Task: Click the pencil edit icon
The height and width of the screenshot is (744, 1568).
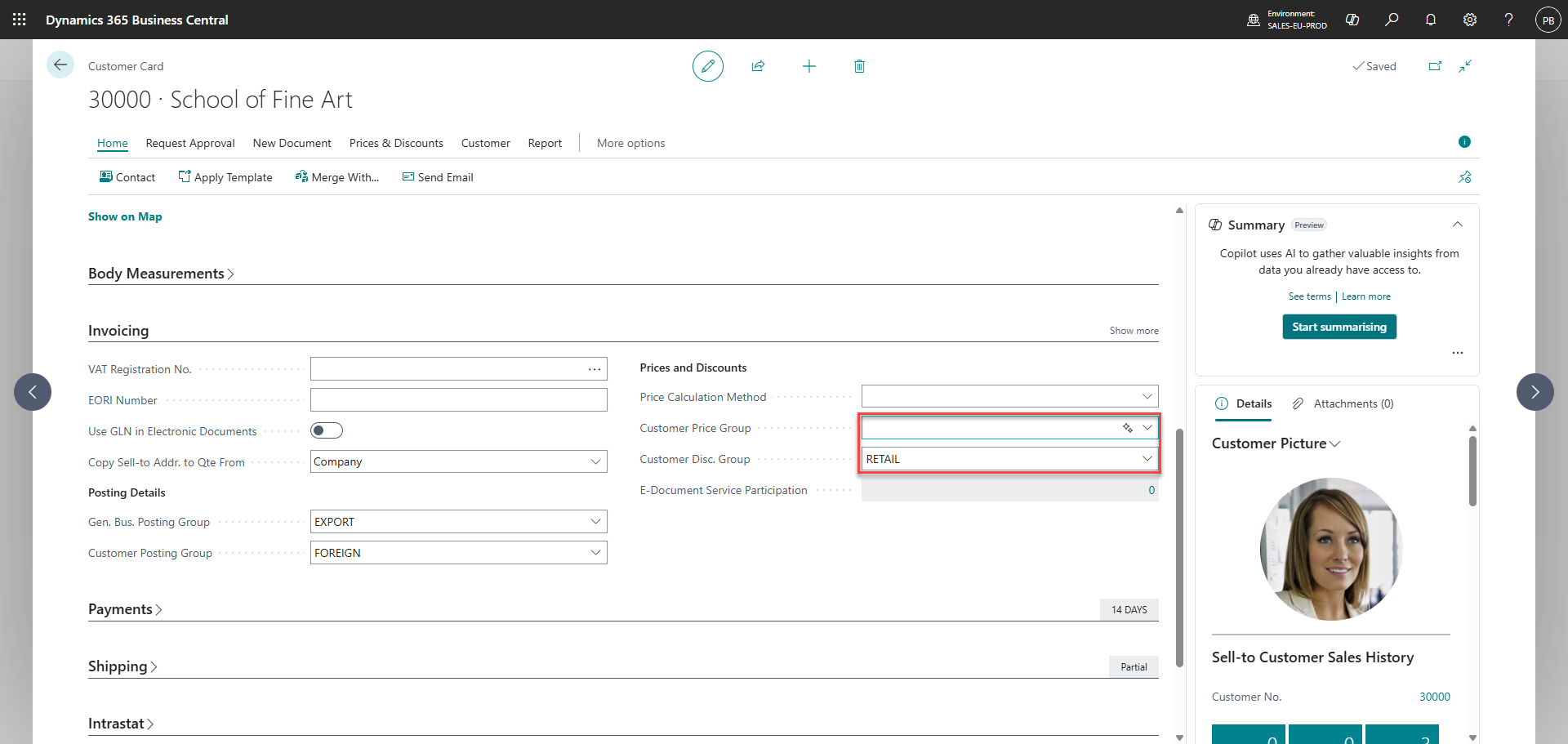Action: click(x=708, y=66)
